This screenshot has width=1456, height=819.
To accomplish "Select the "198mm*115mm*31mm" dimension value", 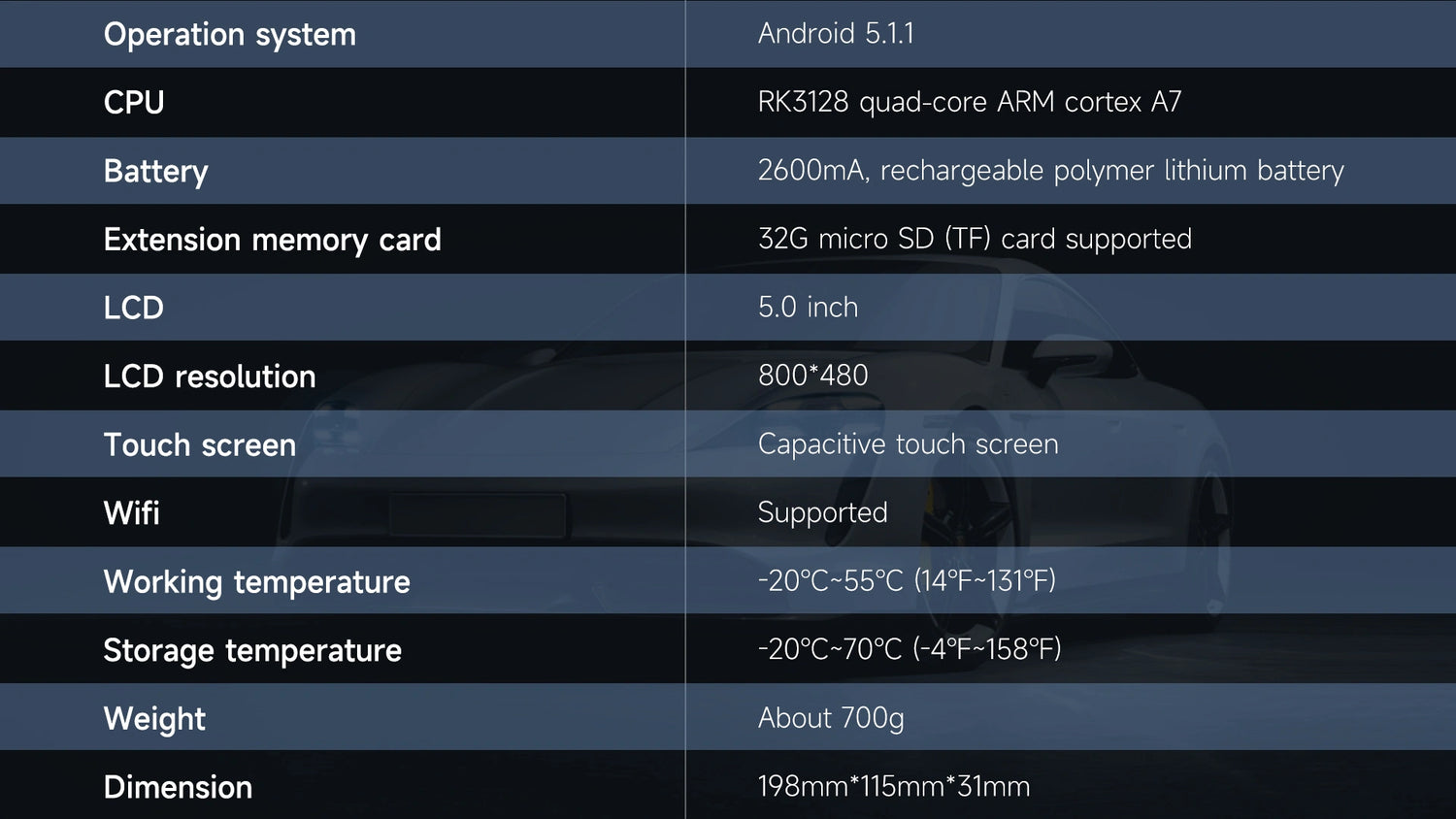I will coord(893,786).
